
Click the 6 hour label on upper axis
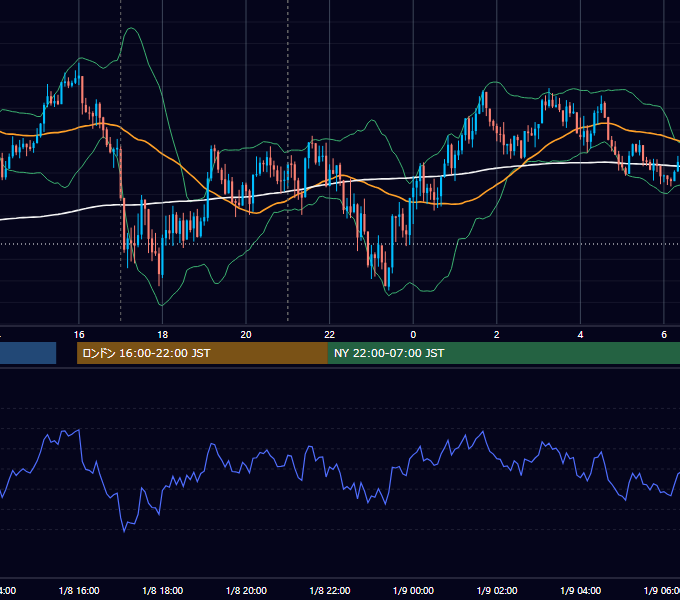664,335
